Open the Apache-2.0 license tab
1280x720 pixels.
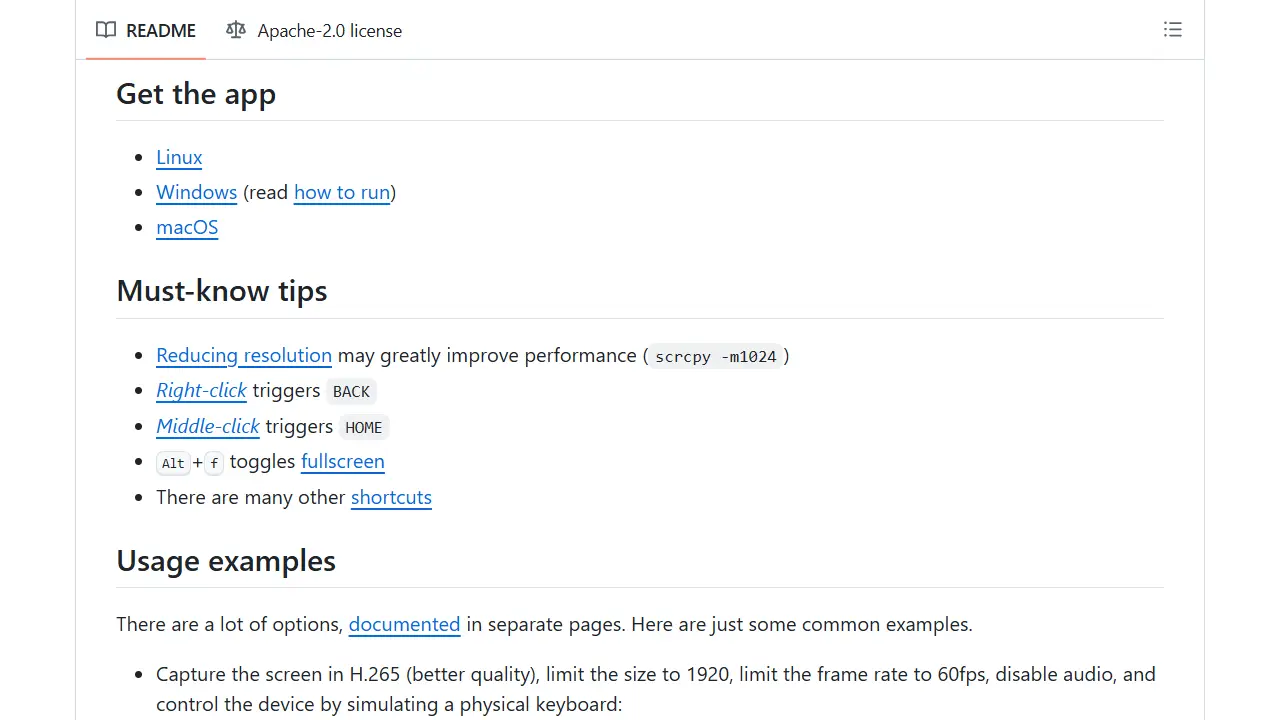(314, 30)
